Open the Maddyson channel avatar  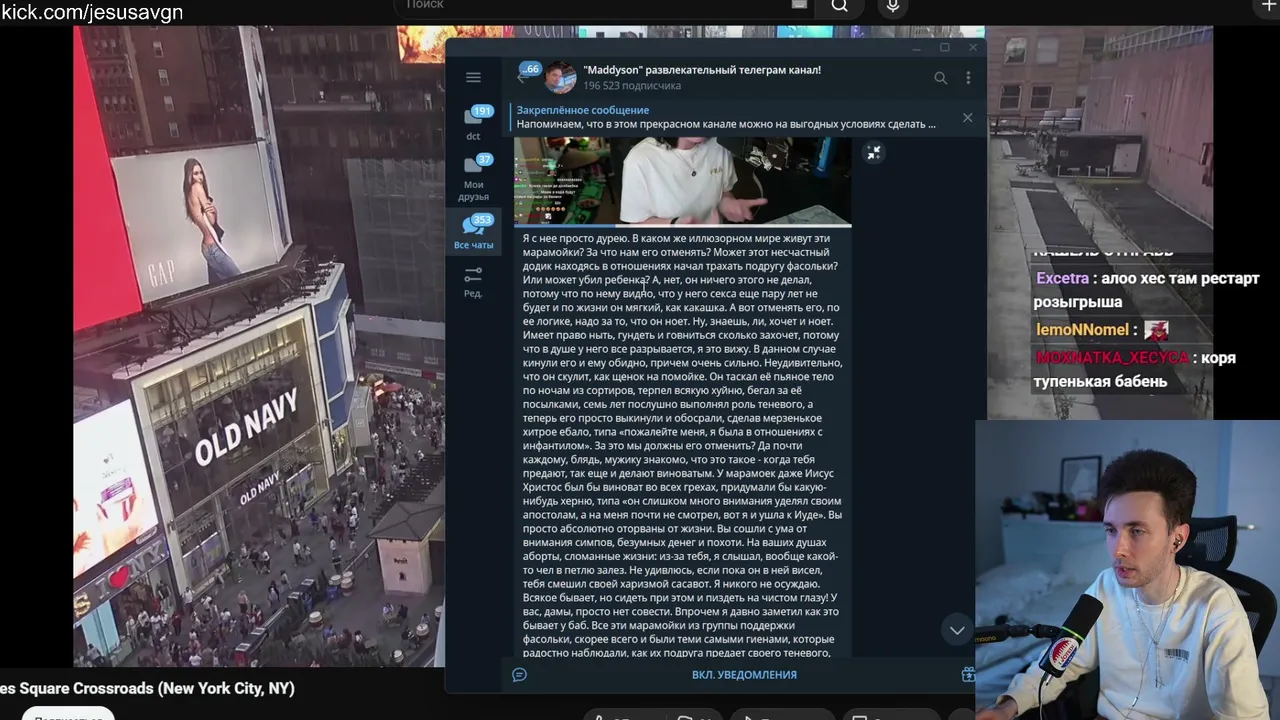(560, 78)
